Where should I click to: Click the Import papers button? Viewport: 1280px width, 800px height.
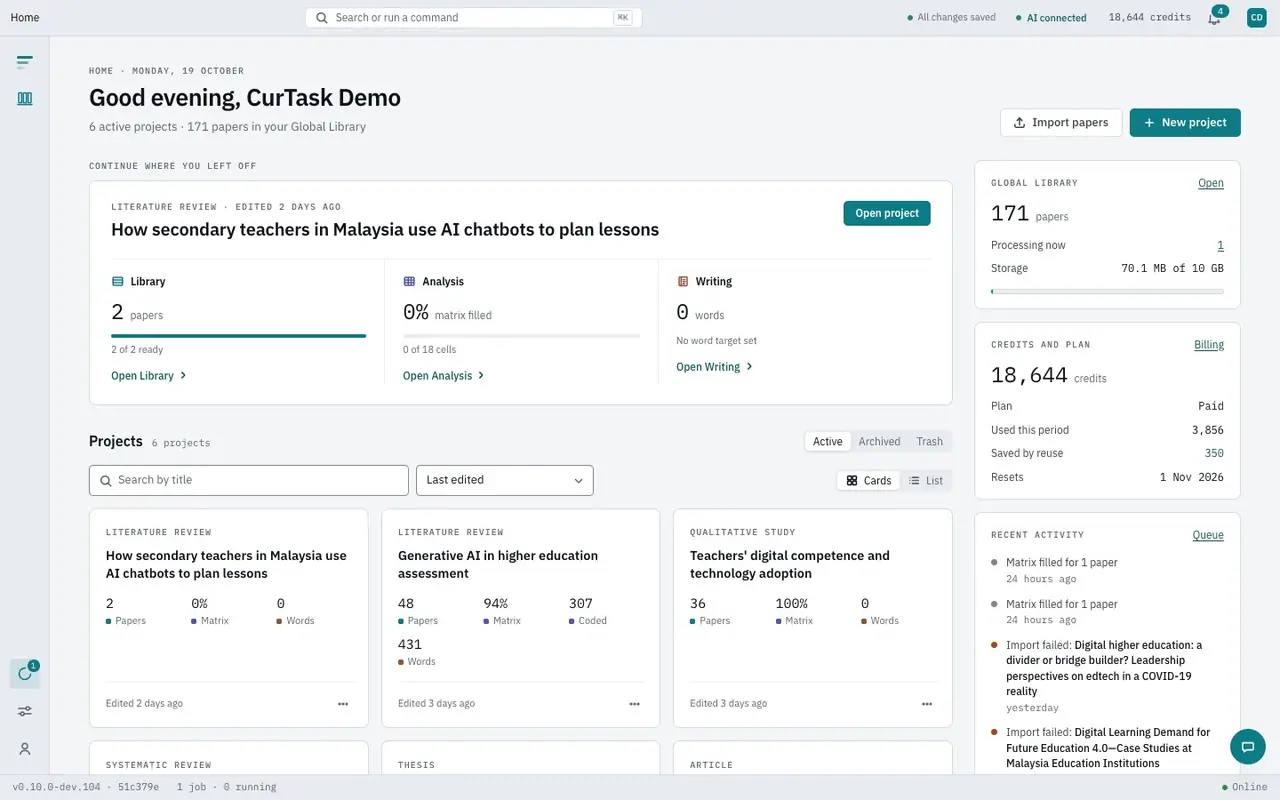(x=1061, y=122)
